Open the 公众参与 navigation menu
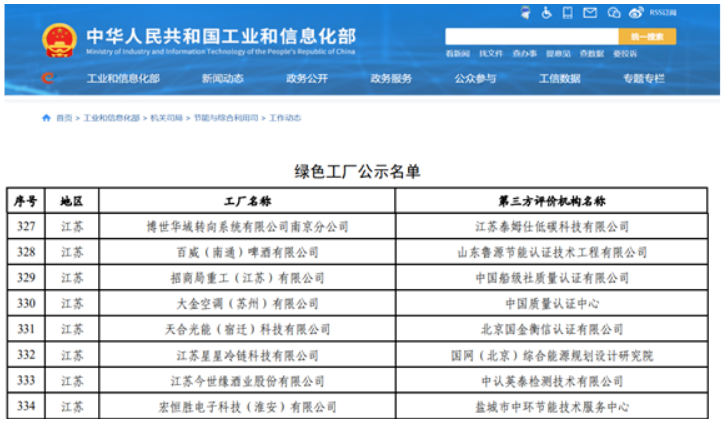 (475, 78)
